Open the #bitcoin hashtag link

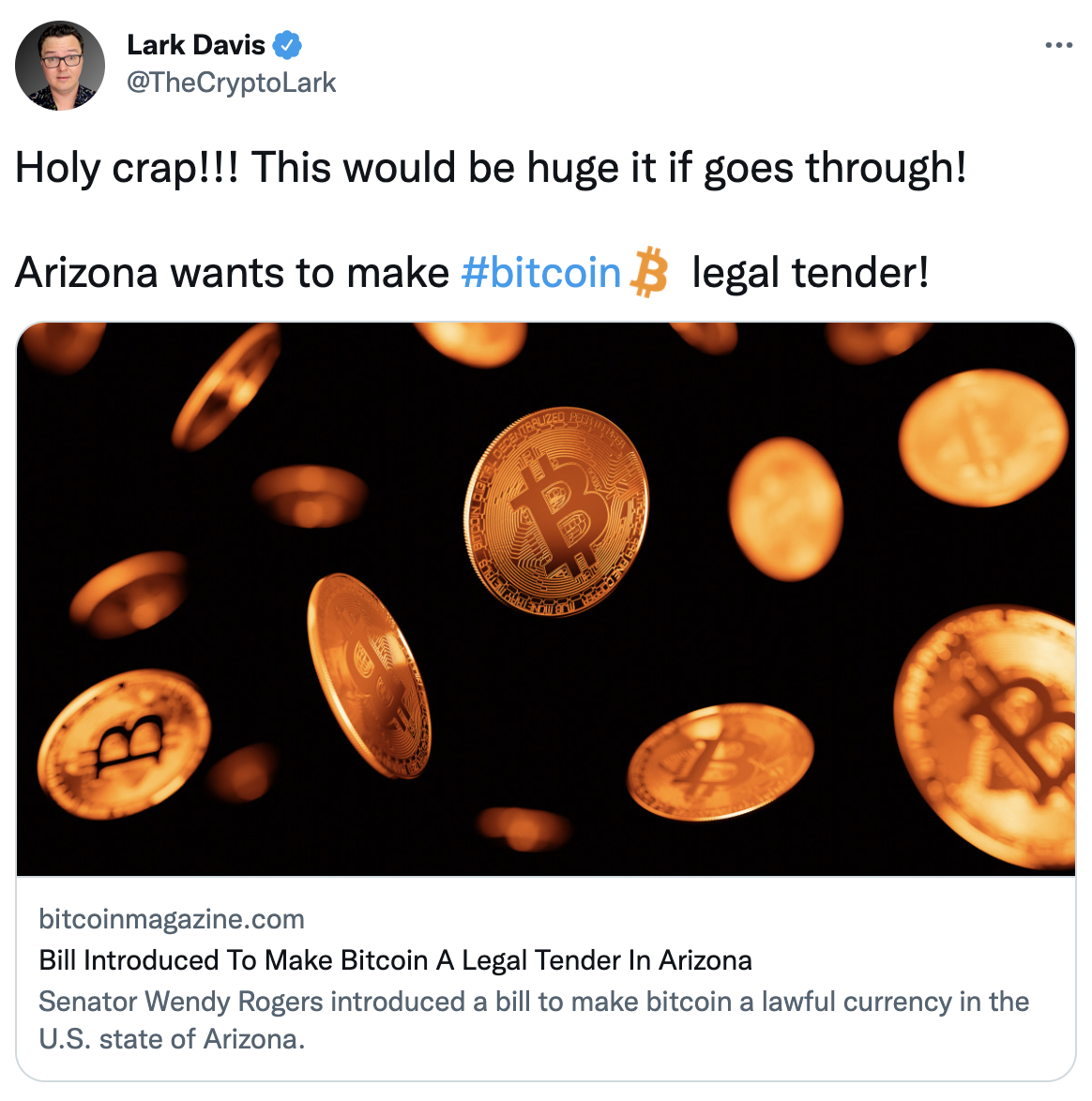click(x=540, y=273)
